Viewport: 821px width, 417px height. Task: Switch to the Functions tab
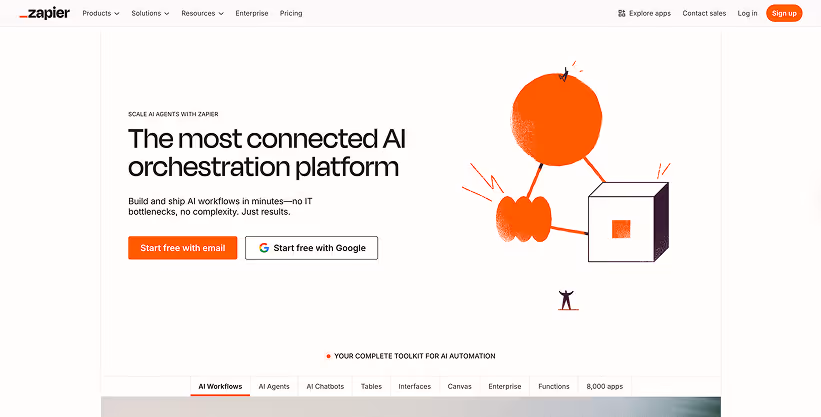tap(554, 387)
